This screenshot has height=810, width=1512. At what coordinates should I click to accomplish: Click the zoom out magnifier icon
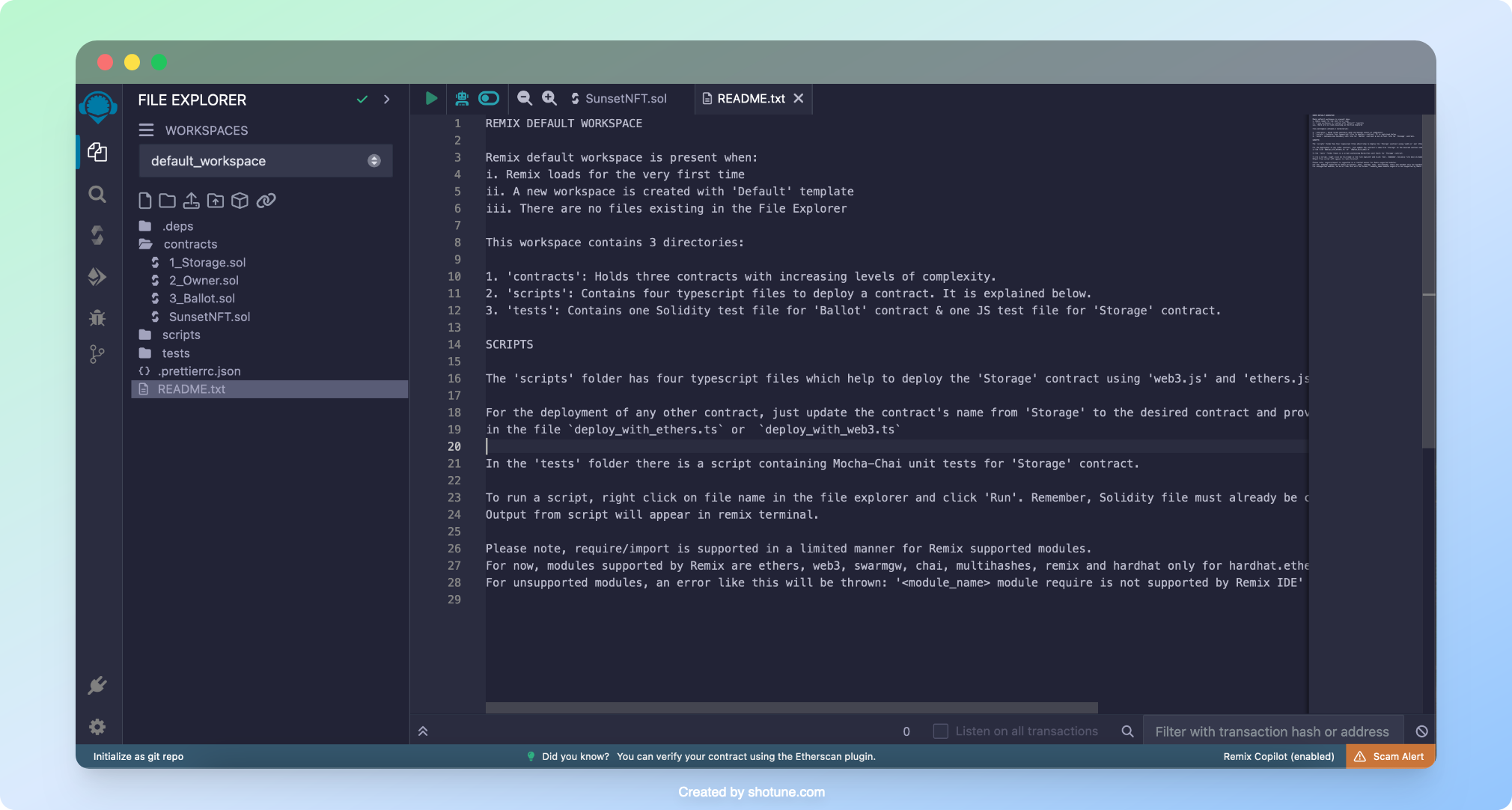pyautogui.click(x=525, y=98)
